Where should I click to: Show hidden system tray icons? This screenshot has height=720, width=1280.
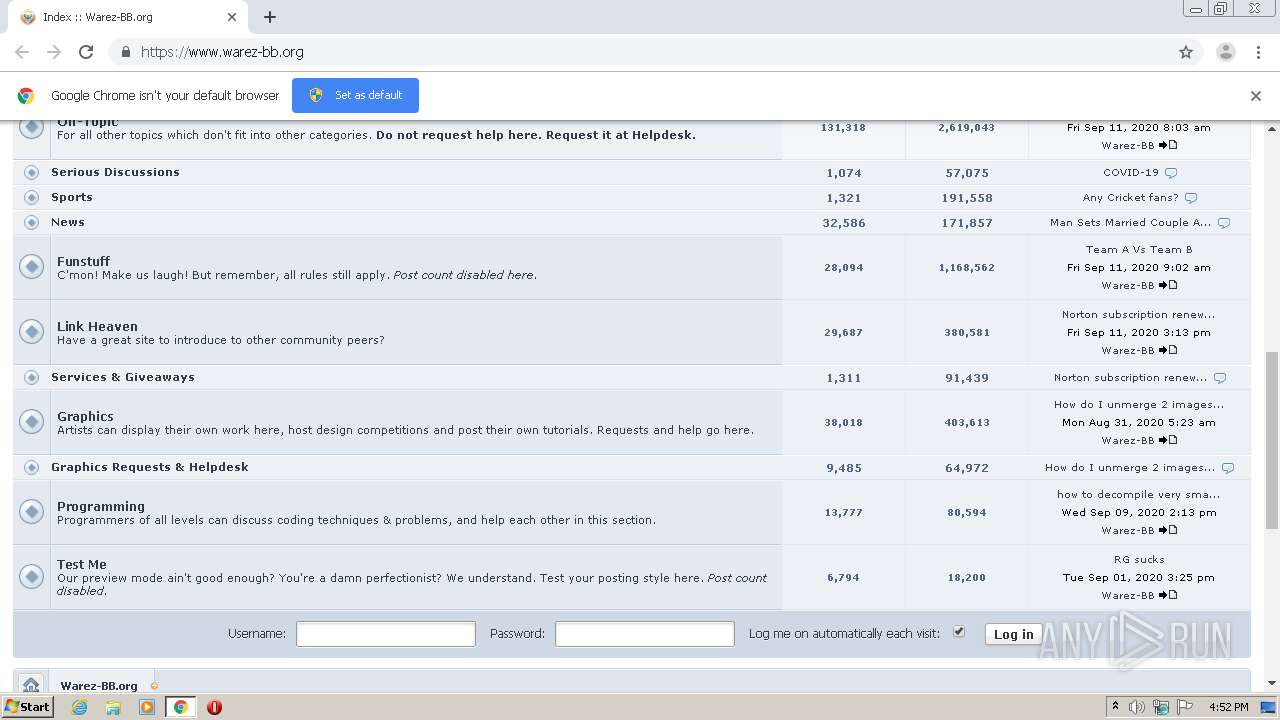(1115, 707)
